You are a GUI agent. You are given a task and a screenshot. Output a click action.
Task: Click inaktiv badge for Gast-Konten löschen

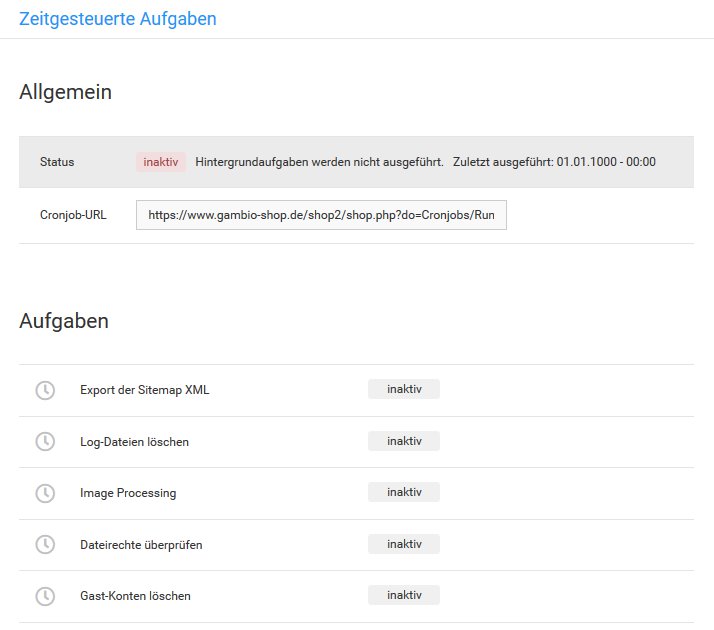coord(404,595)
